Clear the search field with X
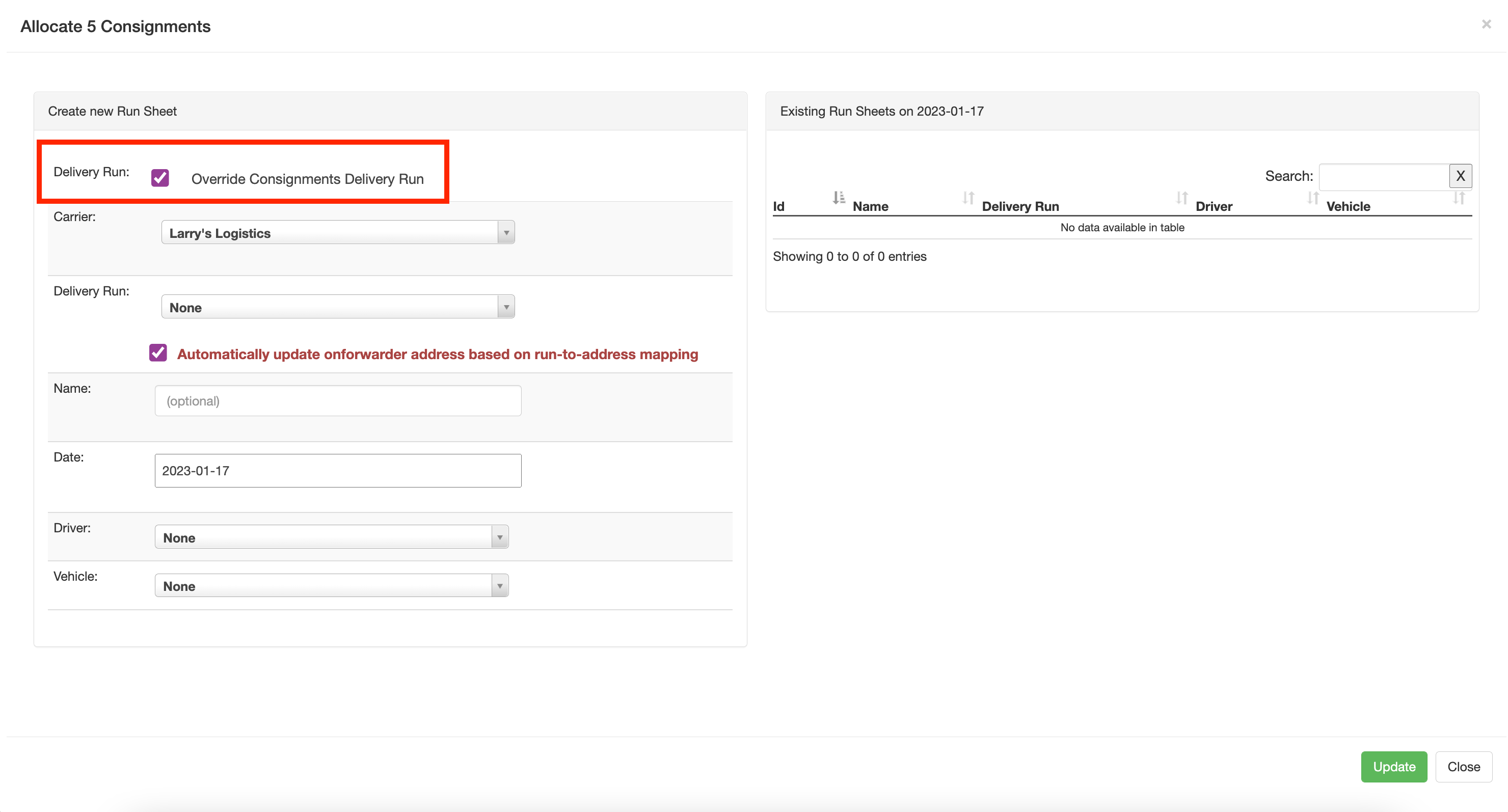 (1460, 176)
